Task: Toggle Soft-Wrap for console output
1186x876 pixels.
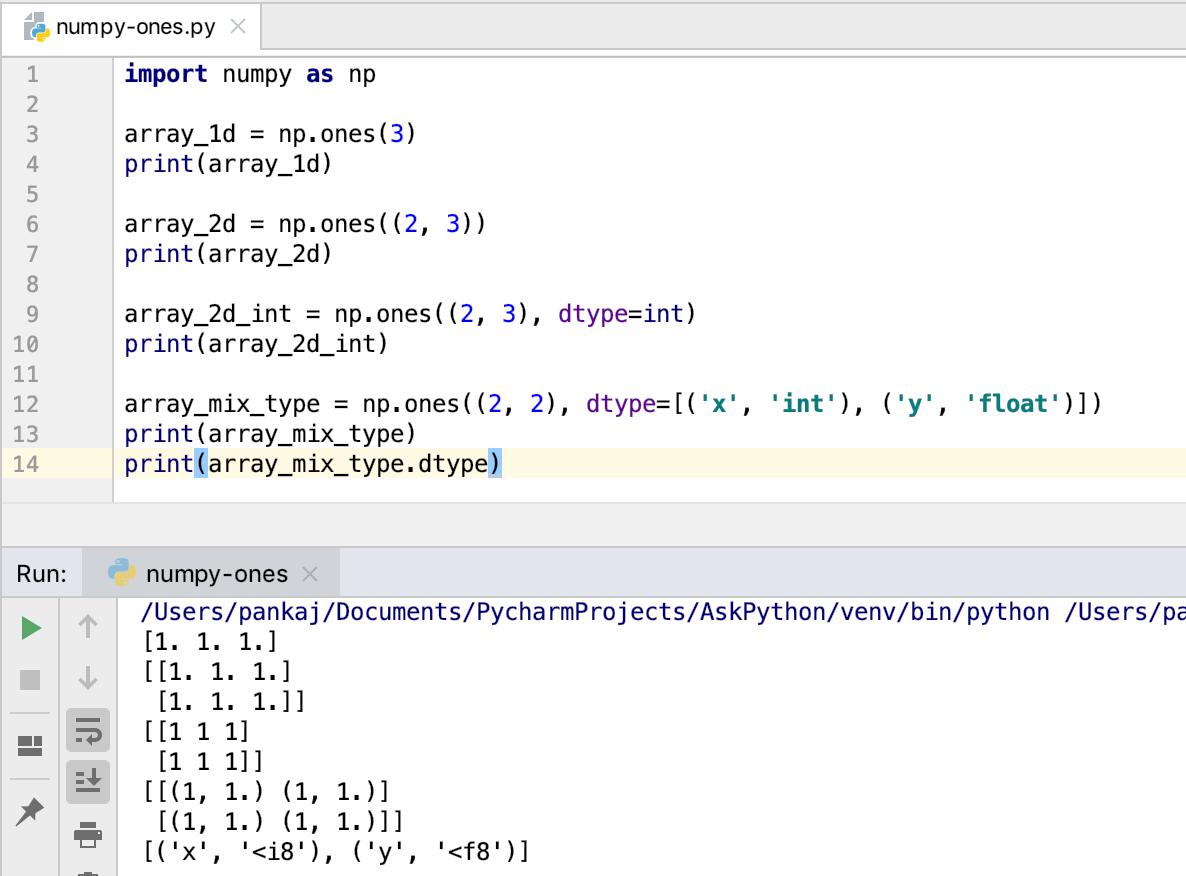Action: (86, 732)
